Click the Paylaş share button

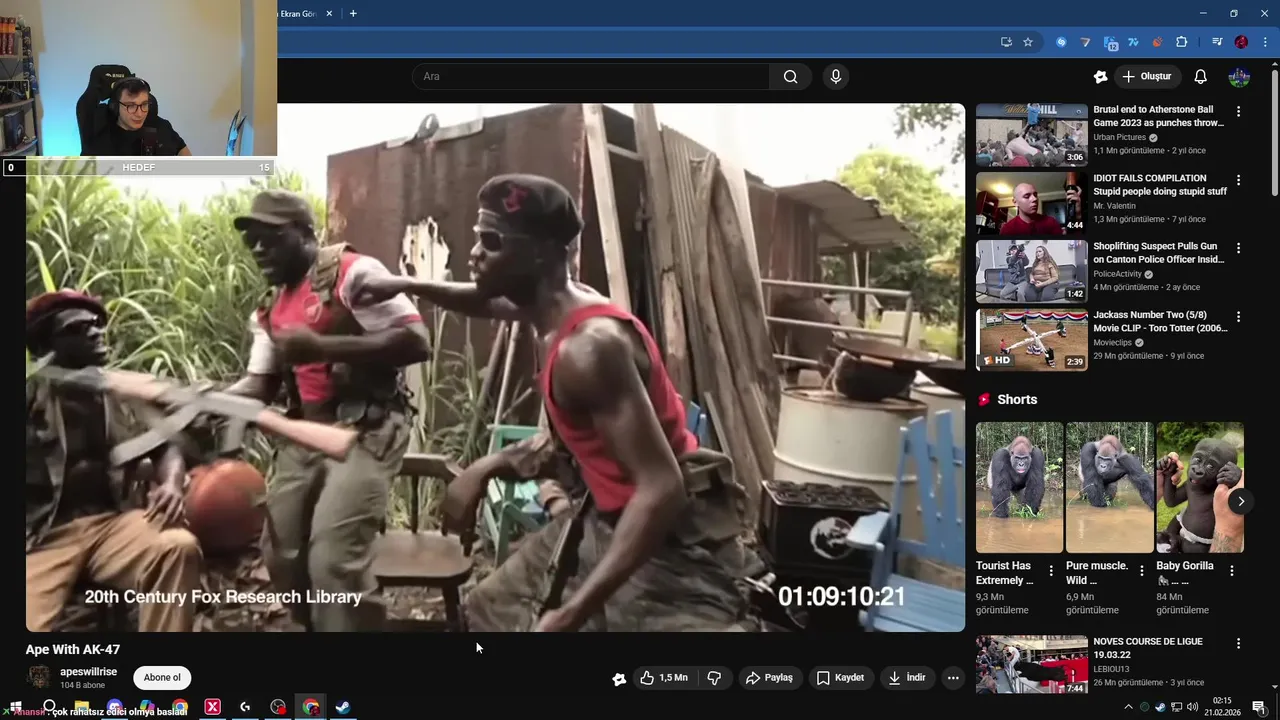click(769, 678)
